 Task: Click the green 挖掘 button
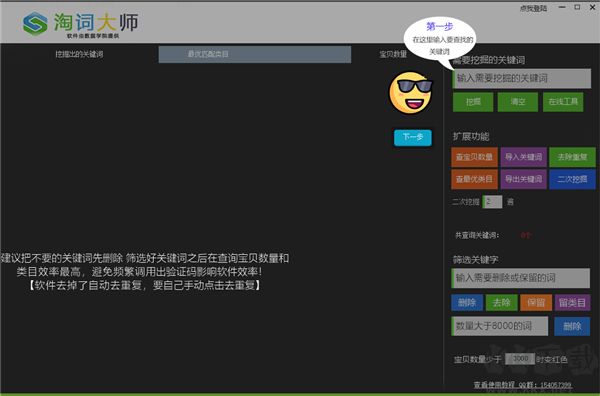click(473, 102)
